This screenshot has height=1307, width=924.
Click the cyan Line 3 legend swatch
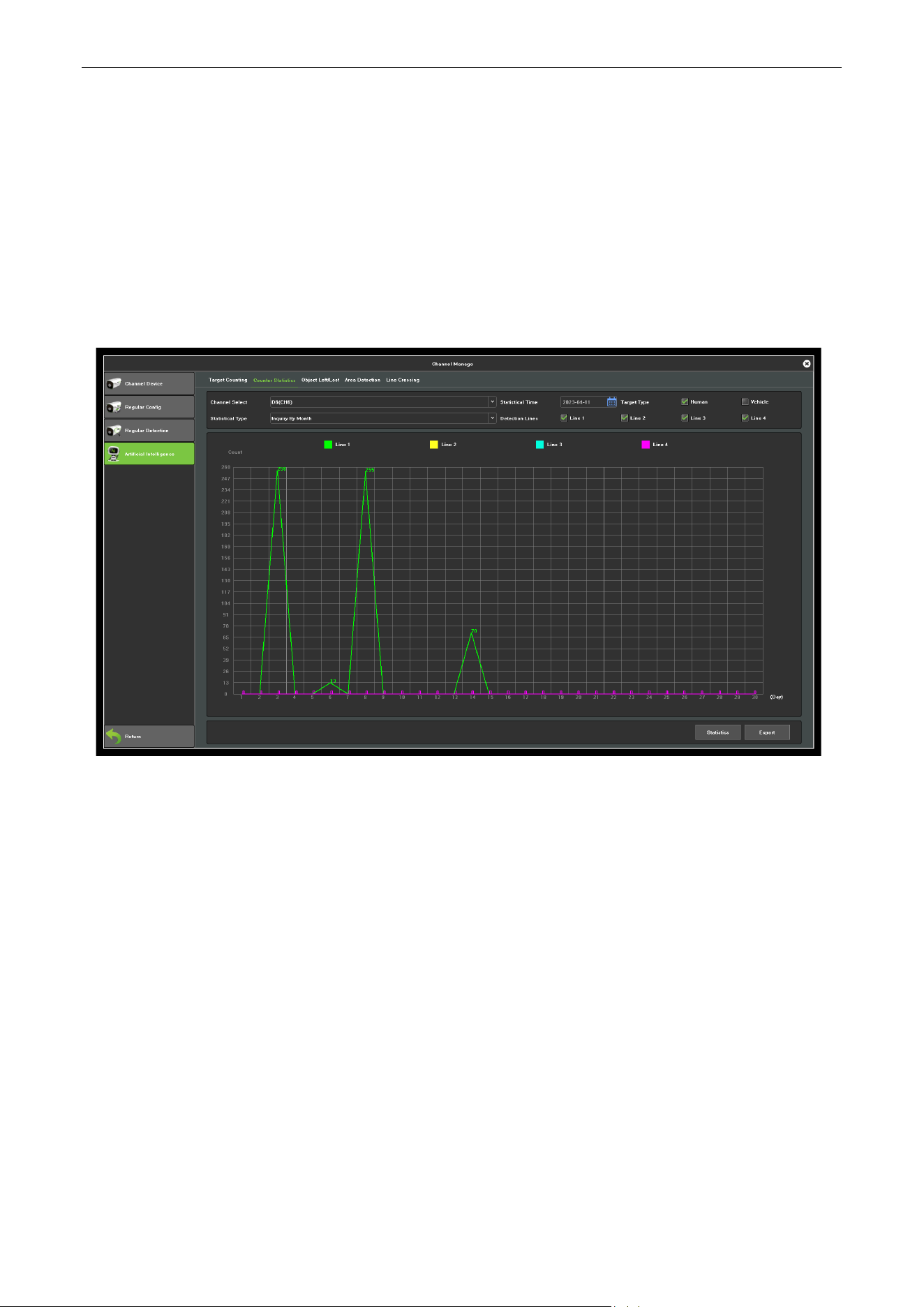coord(539,444)
